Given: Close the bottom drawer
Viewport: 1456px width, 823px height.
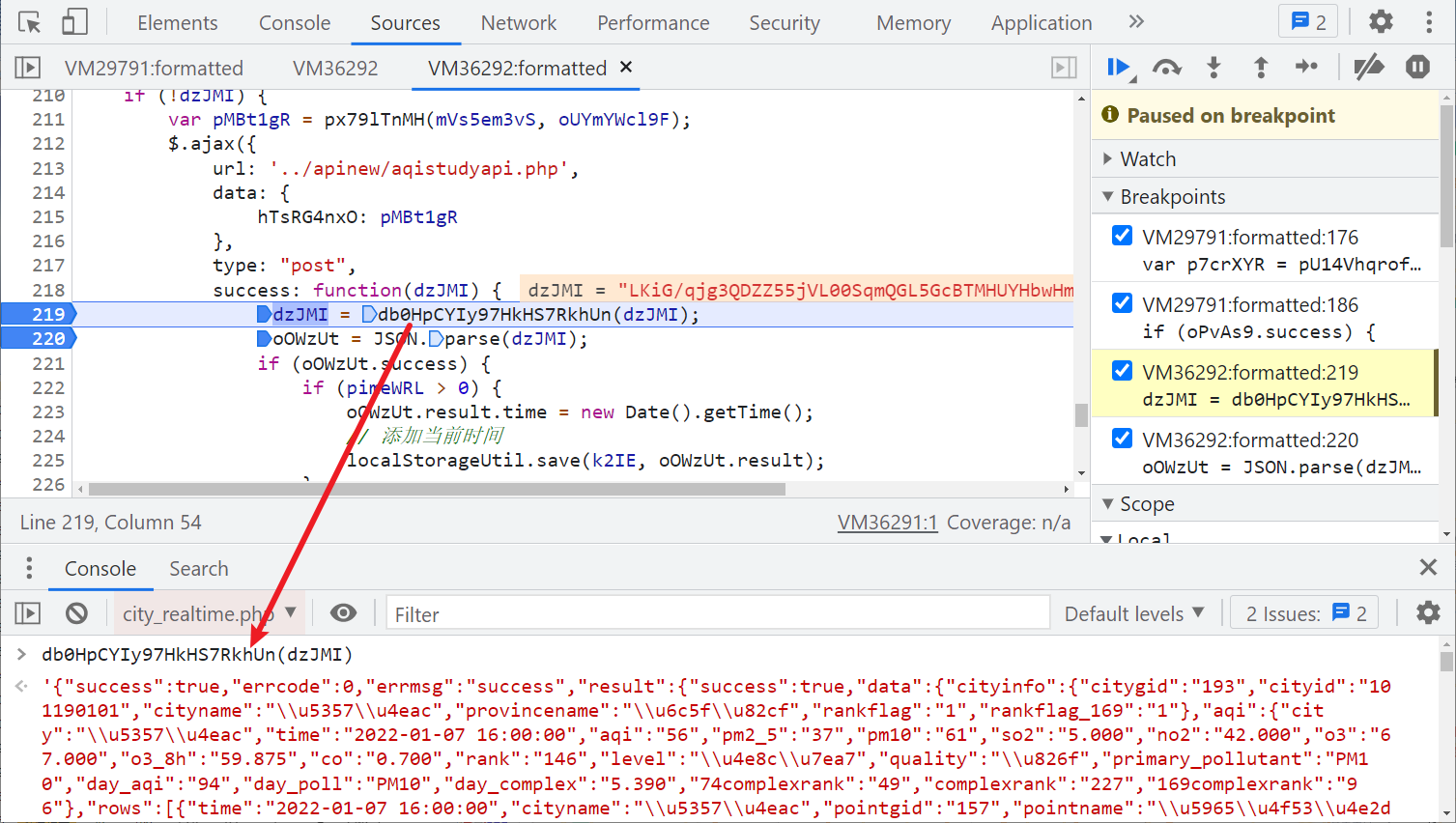Looking at the screenshot, I should coord(1428,567).
